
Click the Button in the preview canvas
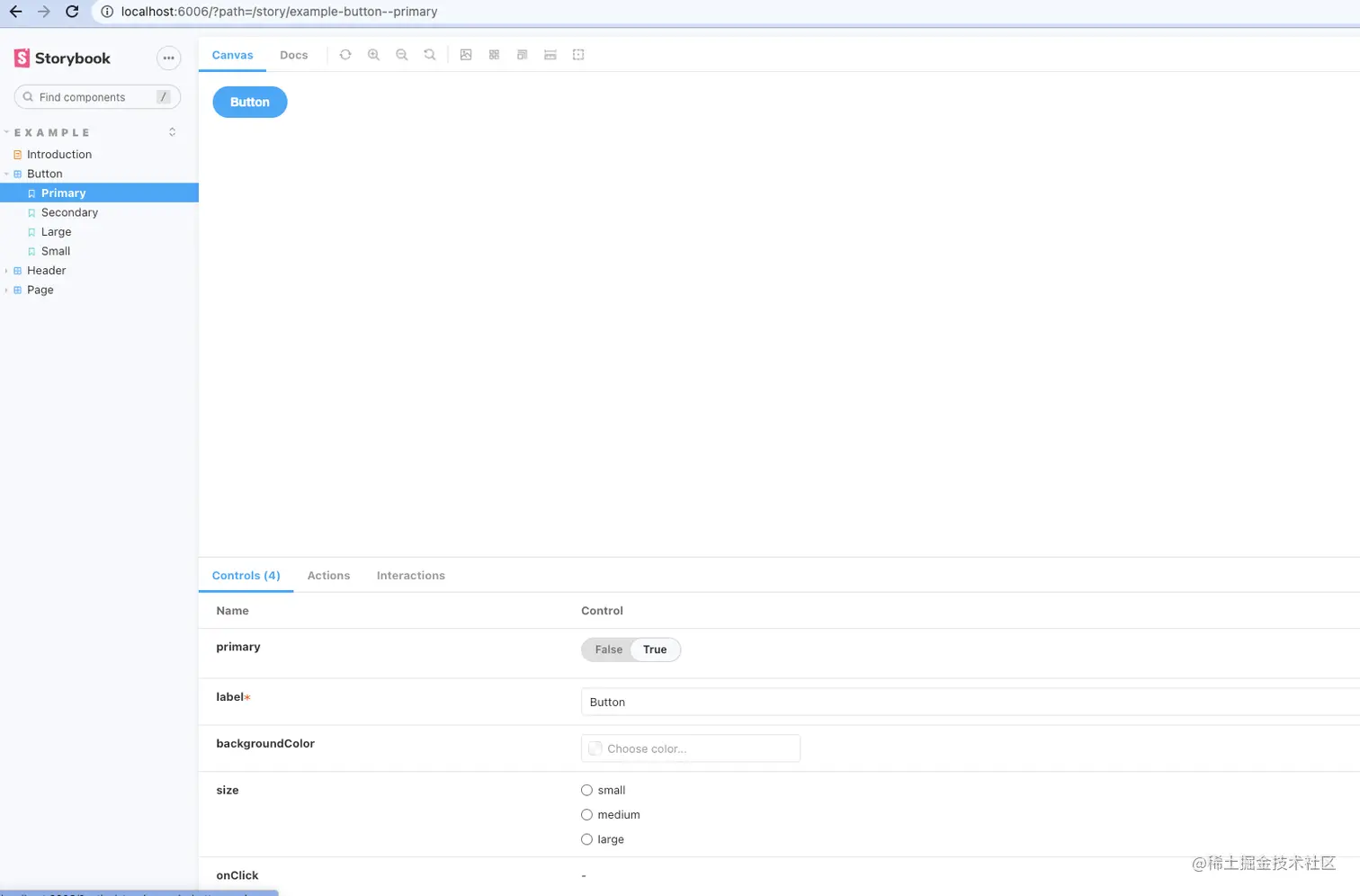(249, 102)
